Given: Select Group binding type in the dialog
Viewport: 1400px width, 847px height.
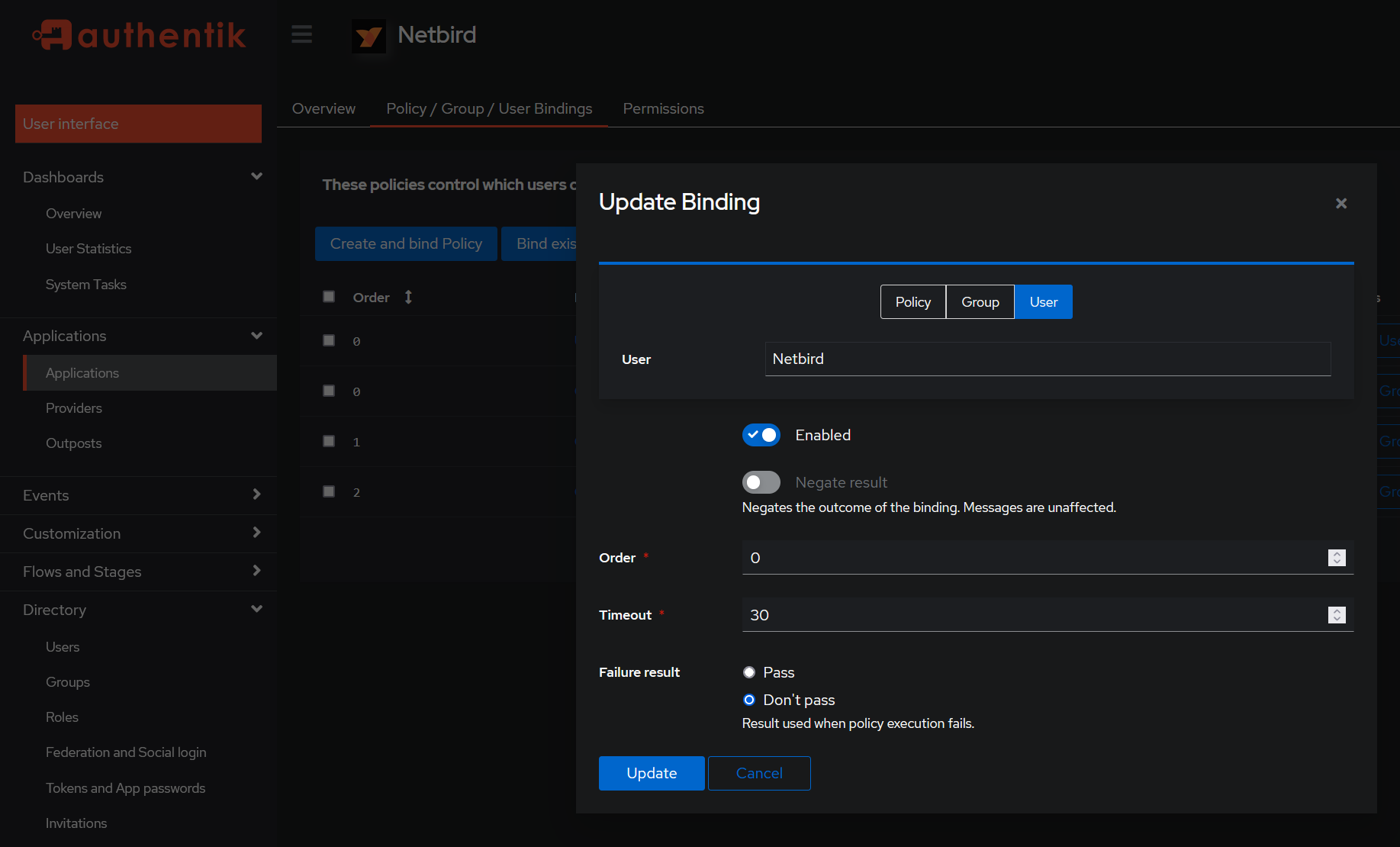Looking at the screenshot, I should click(980, 301).
